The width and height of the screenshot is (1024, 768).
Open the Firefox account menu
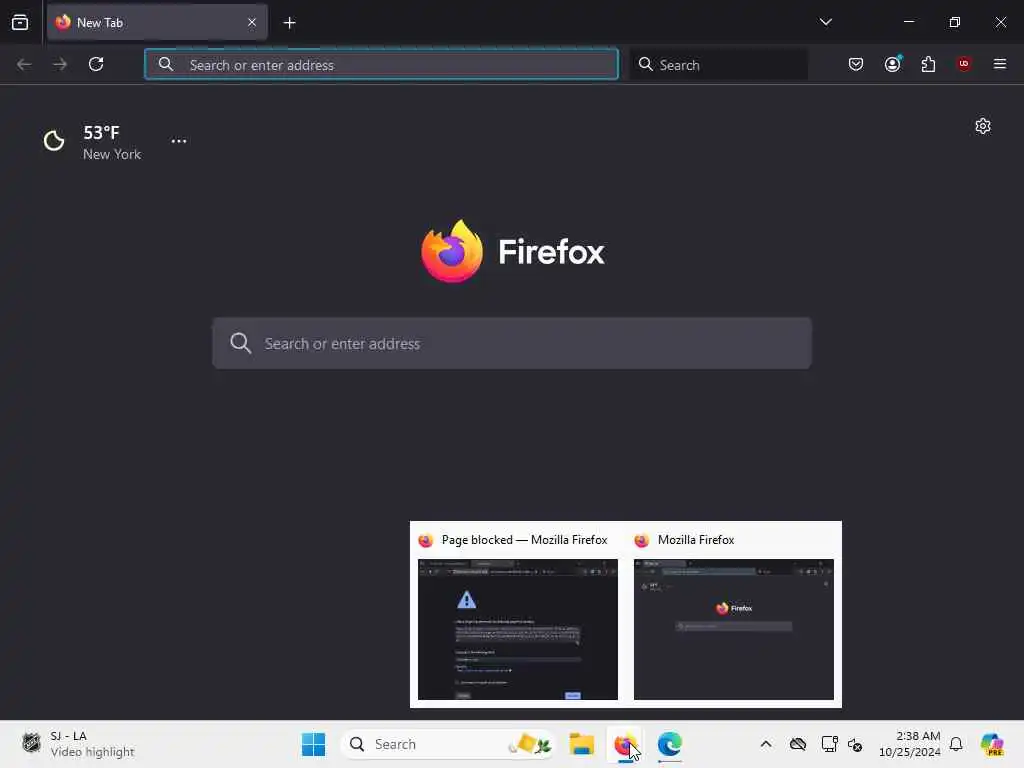(892, 64)
